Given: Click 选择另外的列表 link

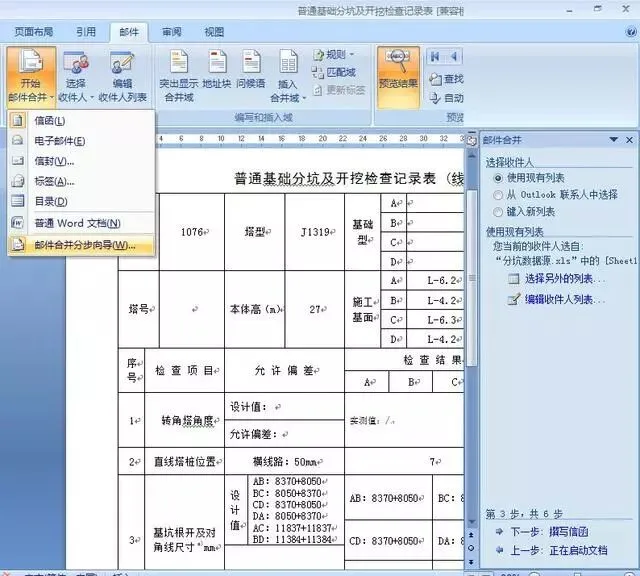Looking at the screenshot, I should click(x=565, y=279).
